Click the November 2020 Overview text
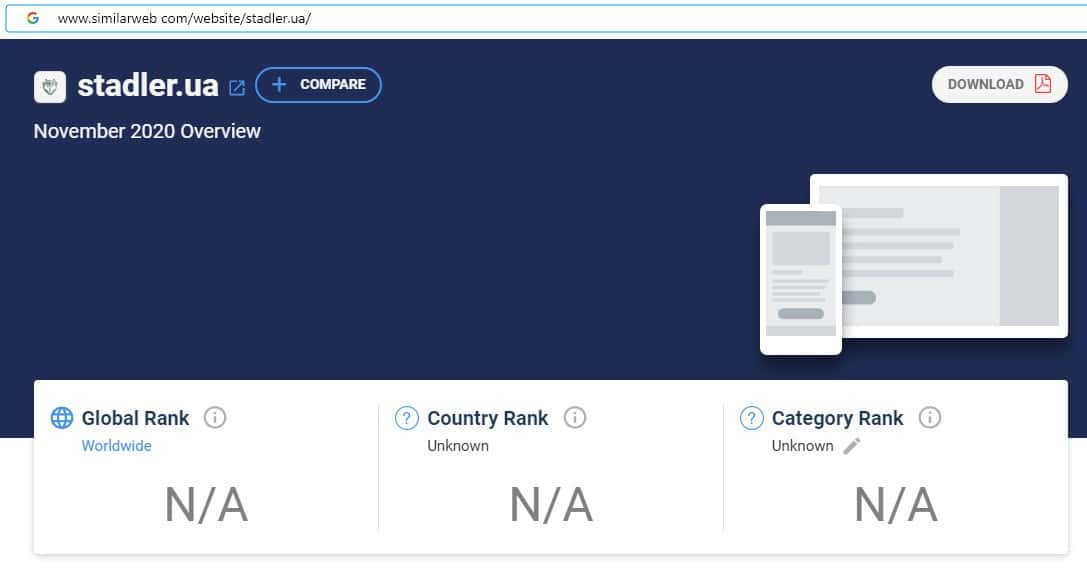The width and height of the screenshot is (1087, 569). pyautogui.click(x=147, y=131)
